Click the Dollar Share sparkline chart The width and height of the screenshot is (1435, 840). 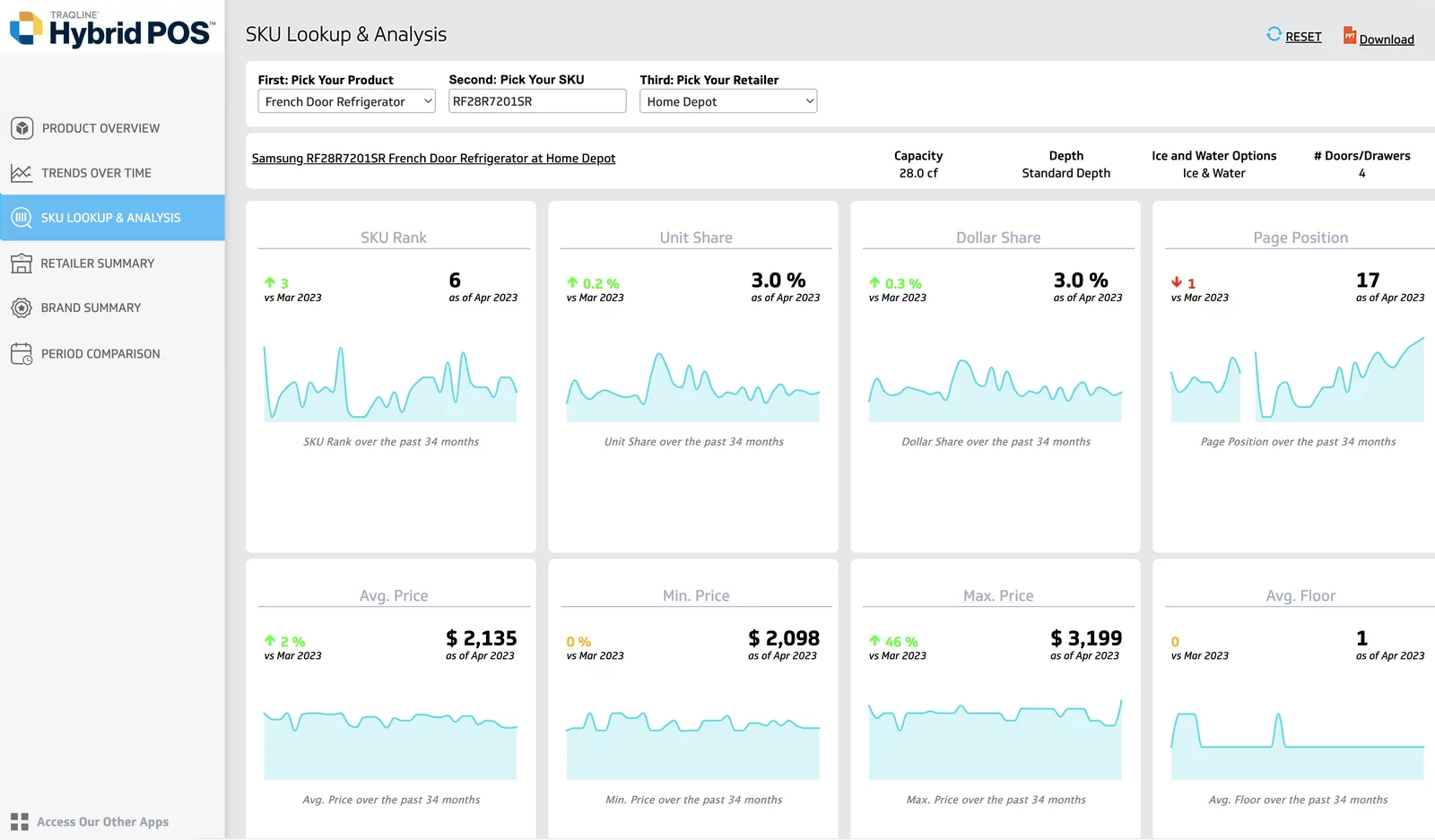tap(996, 390)
